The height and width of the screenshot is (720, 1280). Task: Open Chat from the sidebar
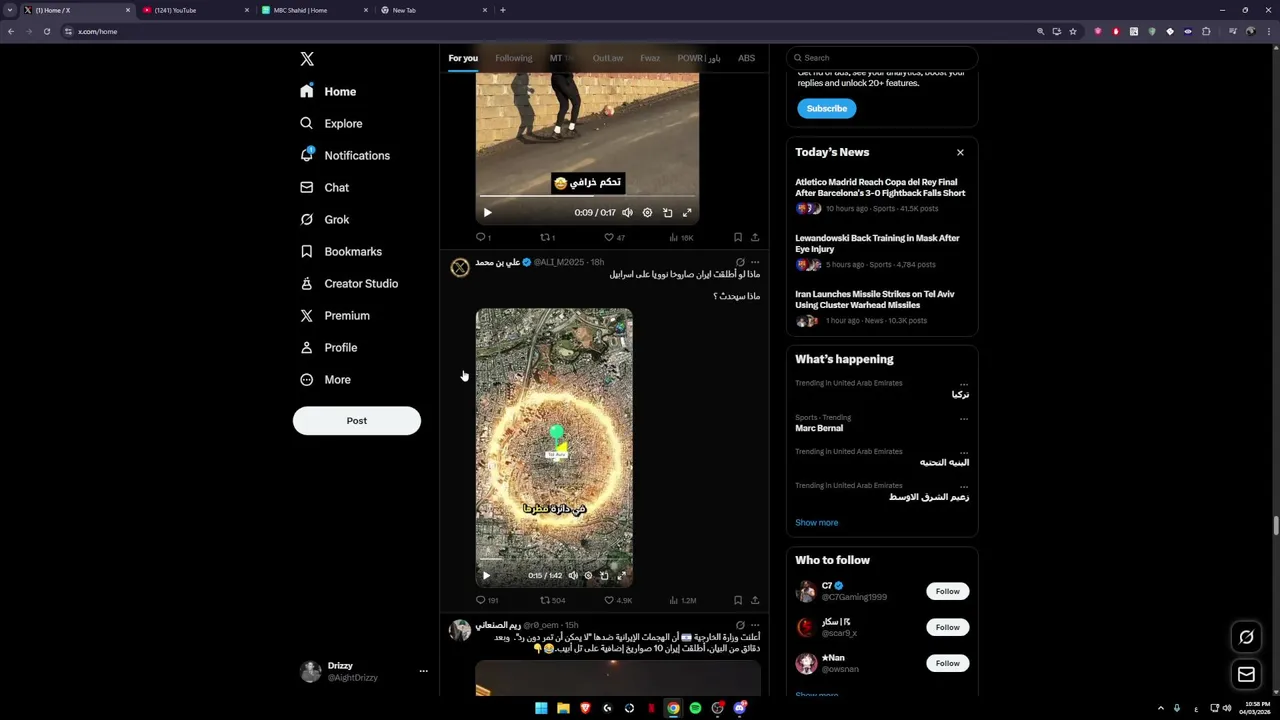point(324,187)
